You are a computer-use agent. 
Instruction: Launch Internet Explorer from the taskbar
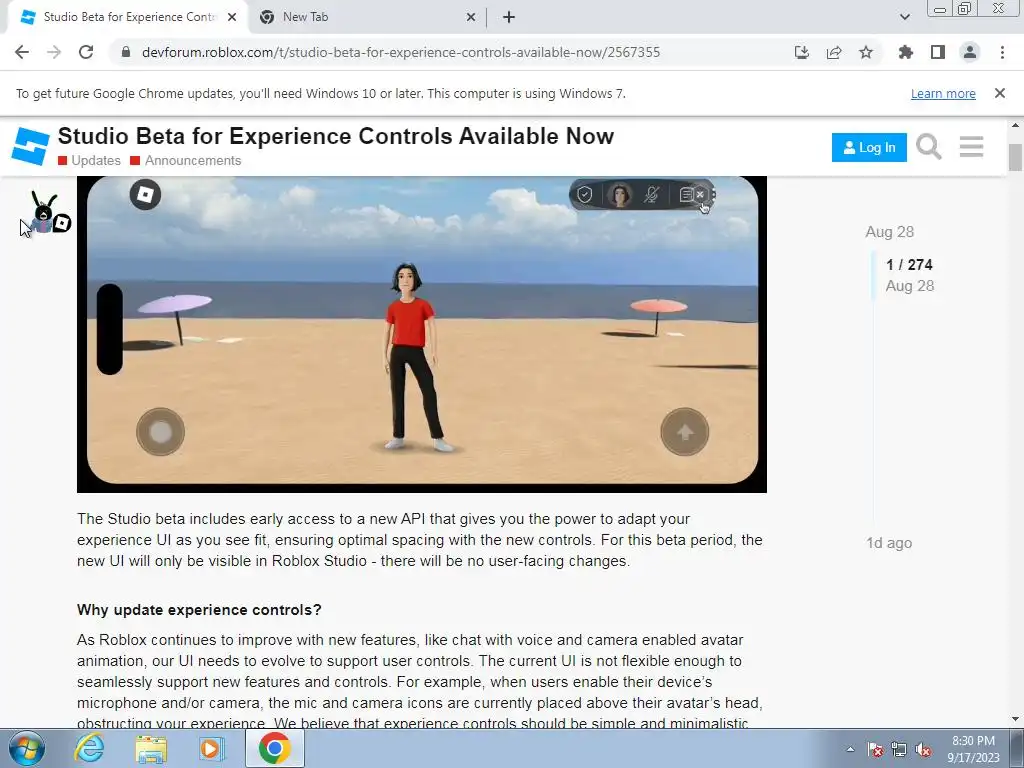[x=89, y=748]
